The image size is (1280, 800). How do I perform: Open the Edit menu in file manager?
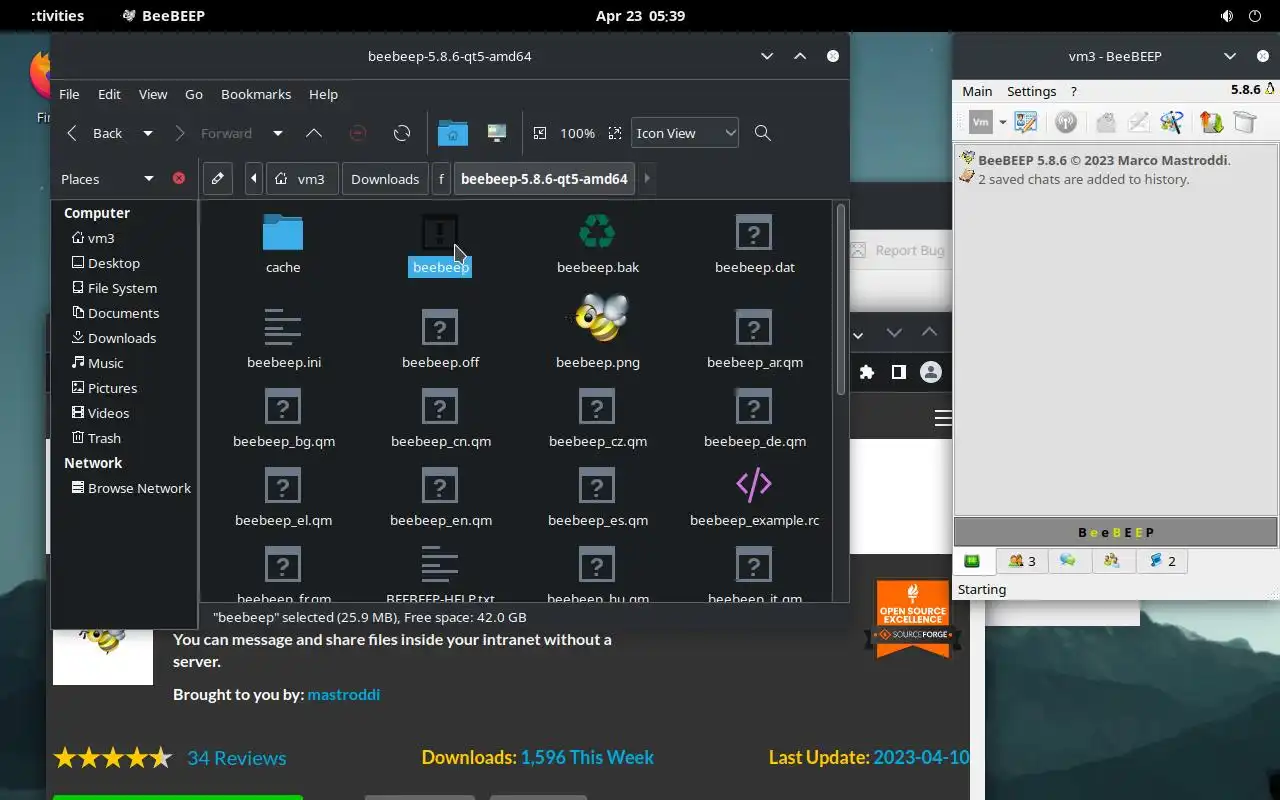coord(109,94)
